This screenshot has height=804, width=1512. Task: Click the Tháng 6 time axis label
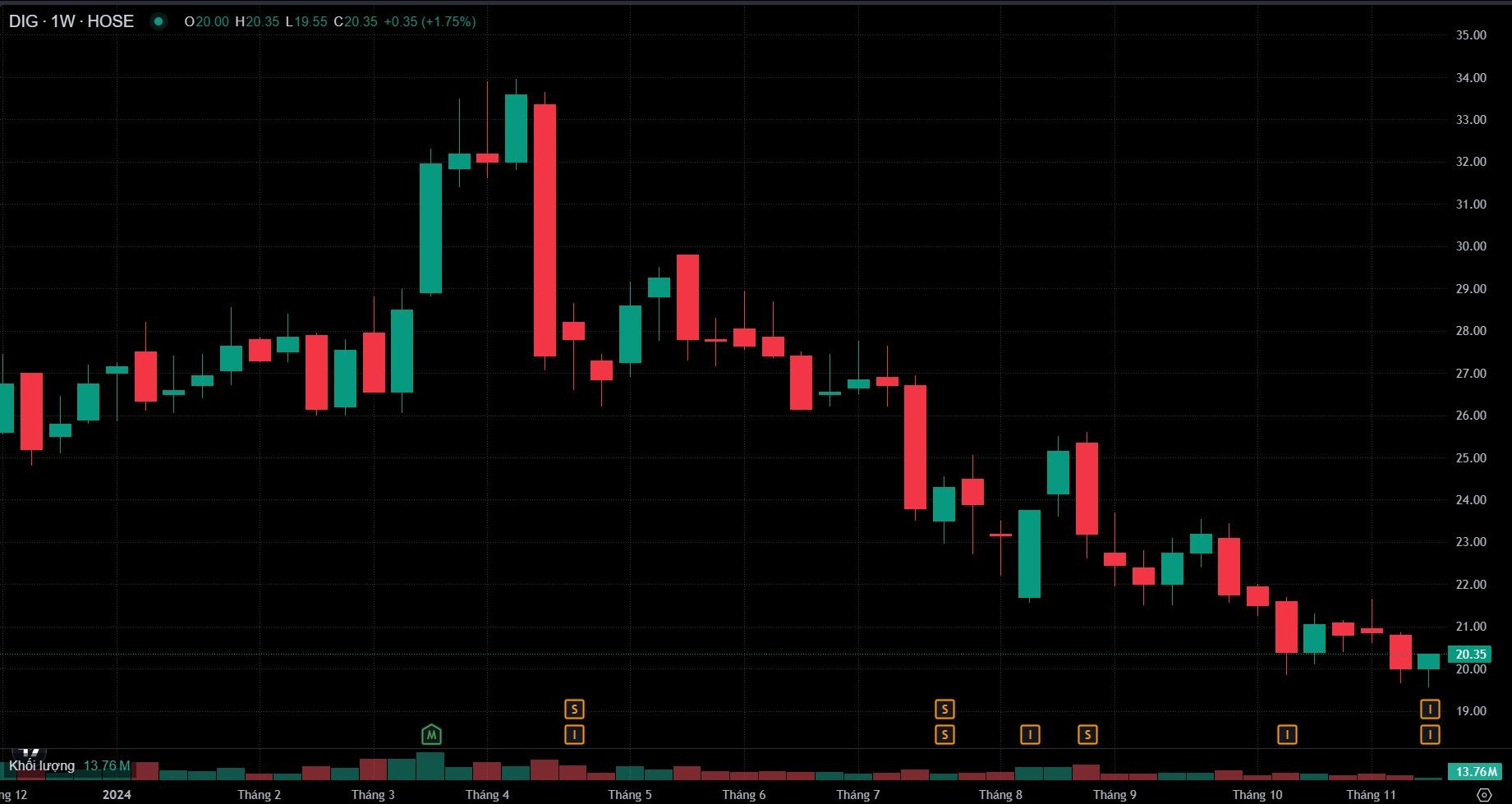743,794
